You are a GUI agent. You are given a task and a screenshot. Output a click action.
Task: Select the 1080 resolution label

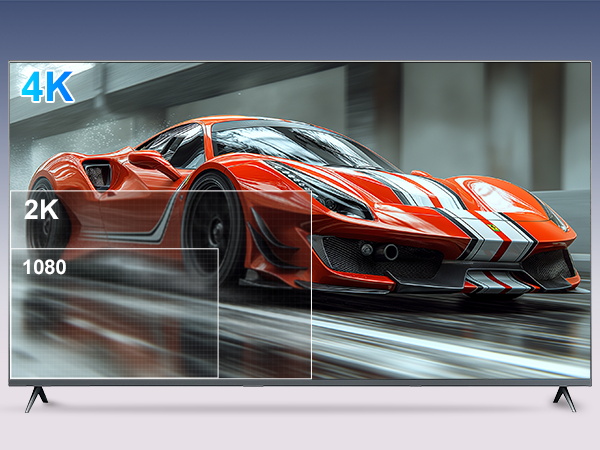[44, 267]
